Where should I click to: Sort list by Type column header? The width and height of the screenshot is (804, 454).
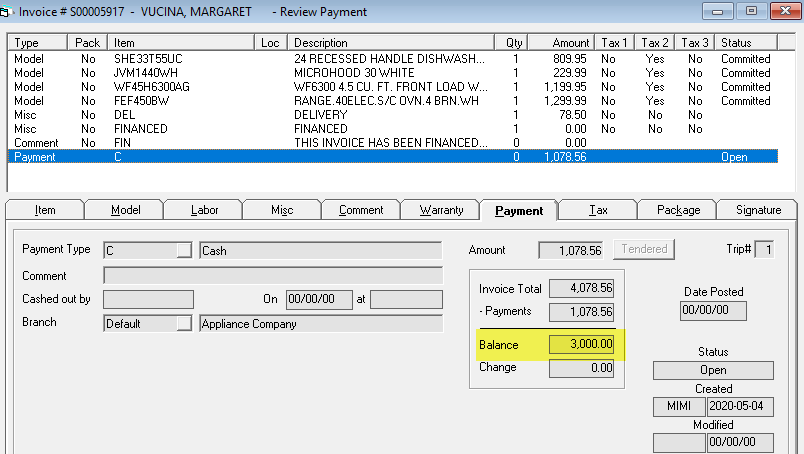37,43
